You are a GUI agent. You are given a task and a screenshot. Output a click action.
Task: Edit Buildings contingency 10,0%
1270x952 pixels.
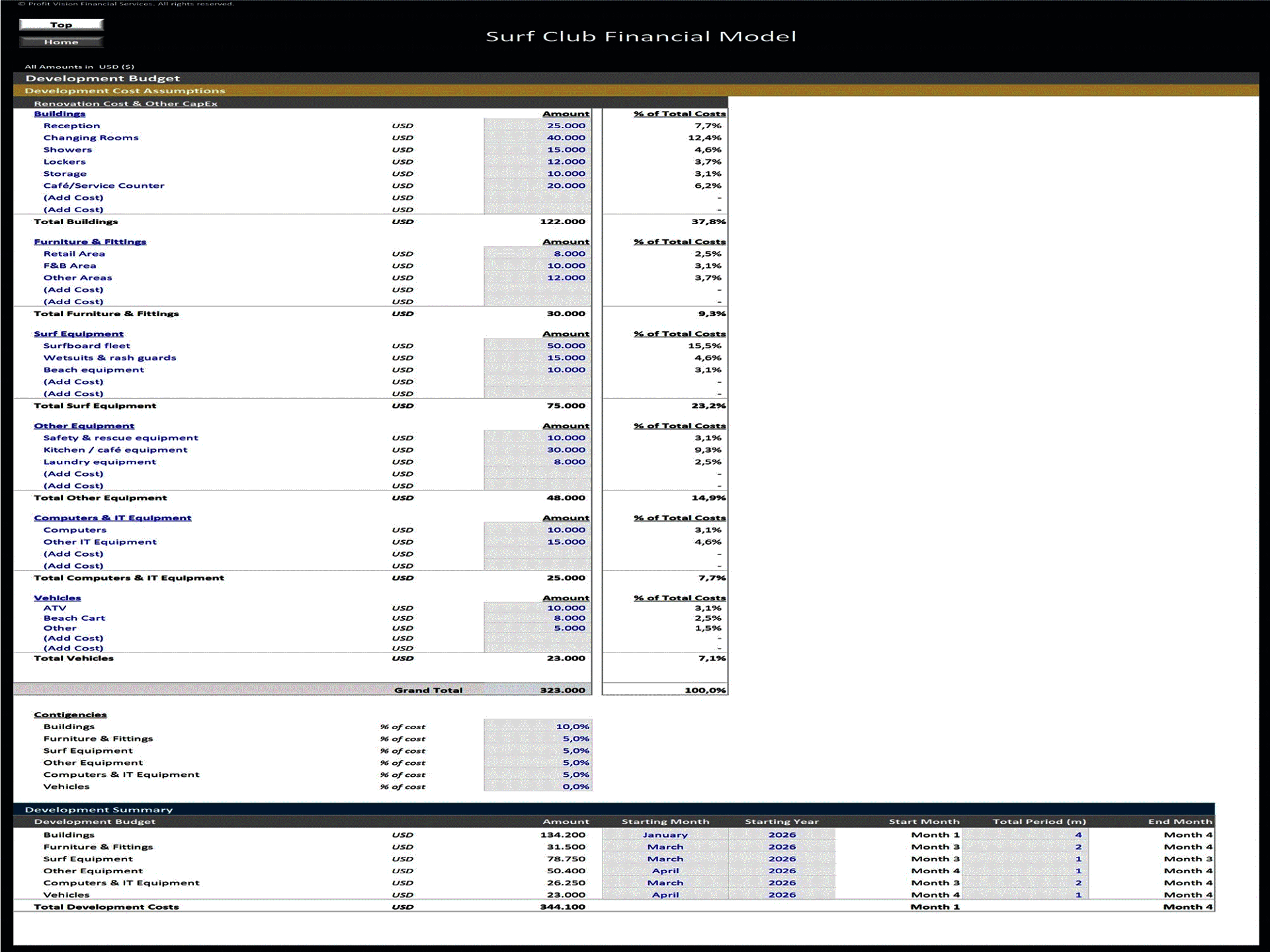538,727
